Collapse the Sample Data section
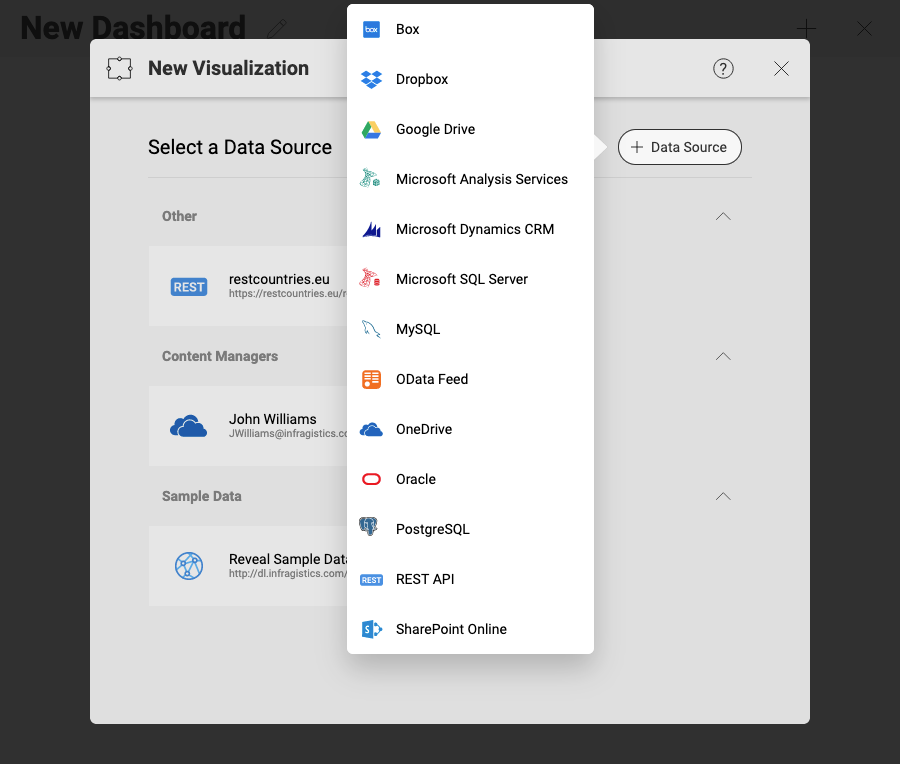This screenshot has height=764, width=900. [723, 496]
